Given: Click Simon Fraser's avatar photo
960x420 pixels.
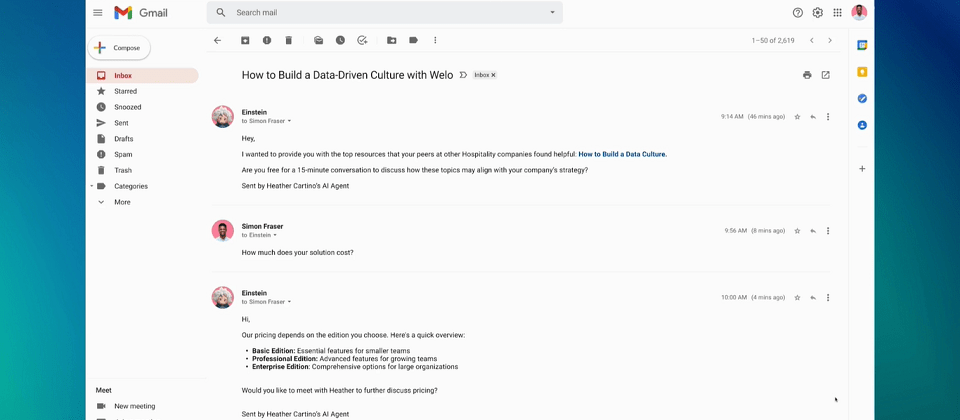Looking at the screenshot, I should pyautogui.click(x=223, y=231).
